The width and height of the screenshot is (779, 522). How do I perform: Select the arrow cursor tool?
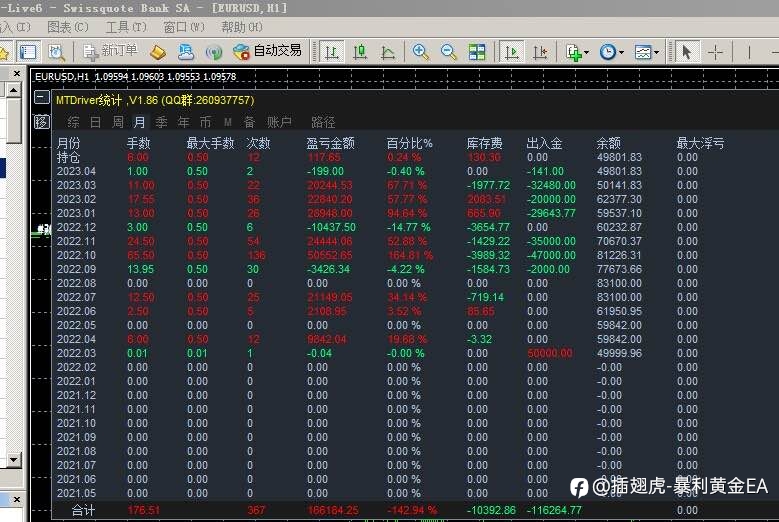[x=687, y=52]
